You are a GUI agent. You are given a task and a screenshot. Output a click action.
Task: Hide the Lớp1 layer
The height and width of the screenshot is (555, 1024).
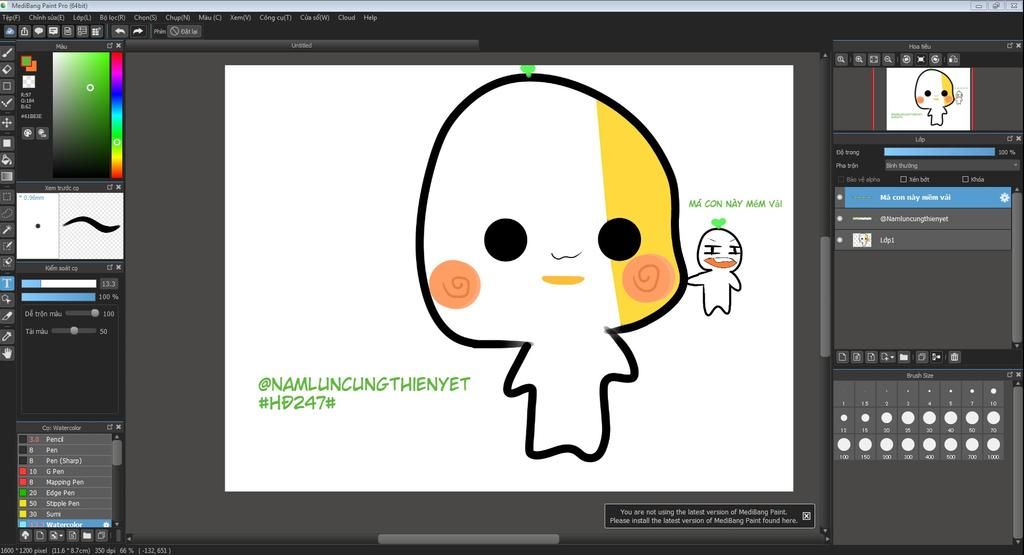[x=840, y=240]
